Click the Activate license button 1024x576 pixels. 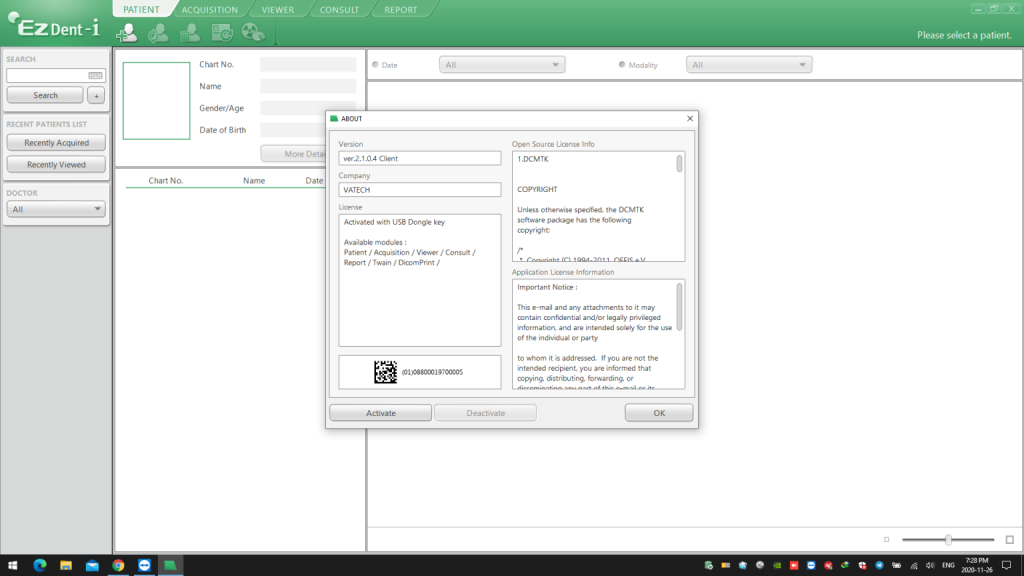380,413
